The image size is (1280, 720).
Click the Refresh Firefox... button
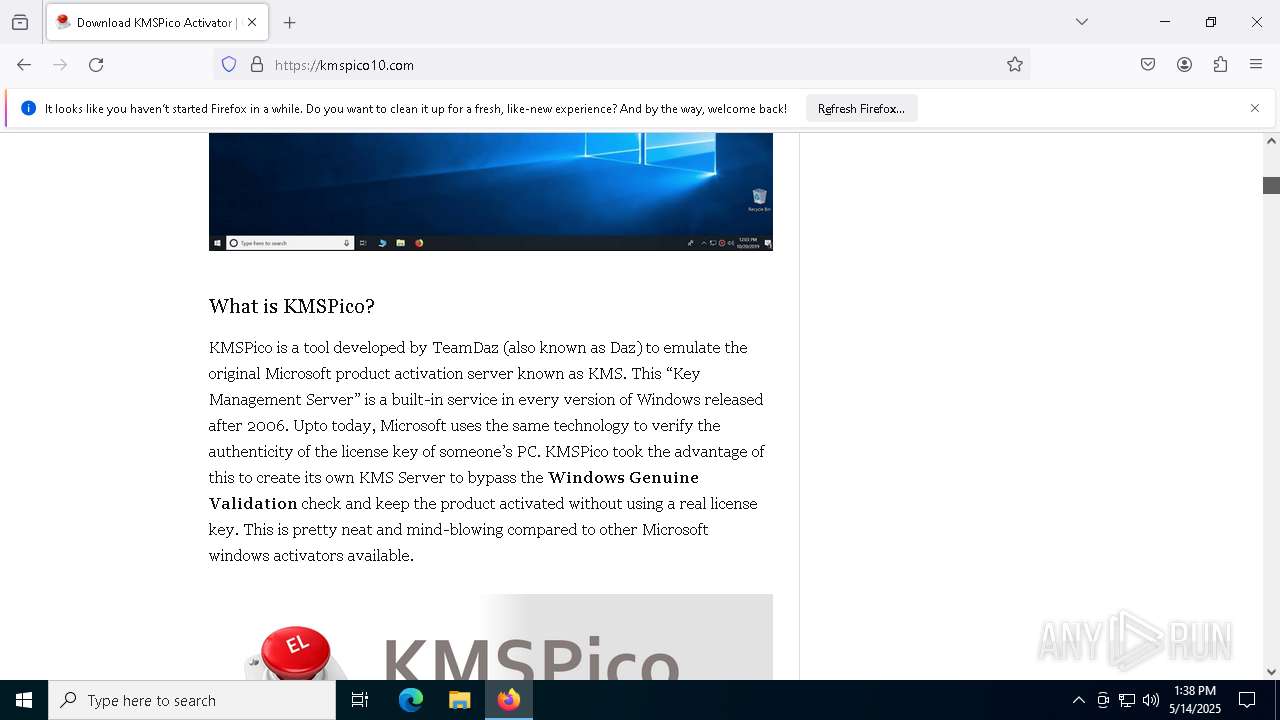coord(861,108)
